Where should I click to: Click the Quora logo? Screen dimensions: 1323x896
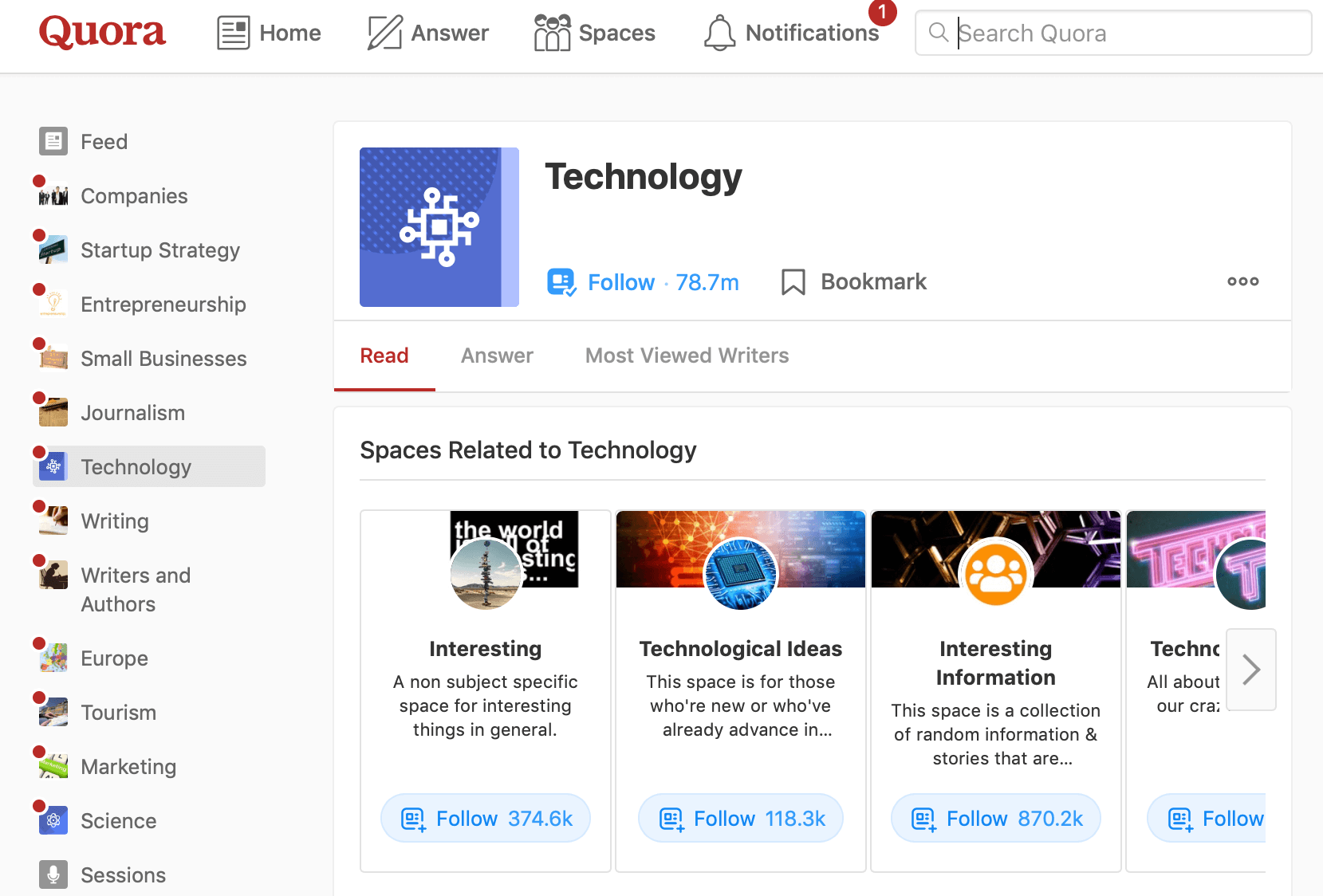pos(102,33)
